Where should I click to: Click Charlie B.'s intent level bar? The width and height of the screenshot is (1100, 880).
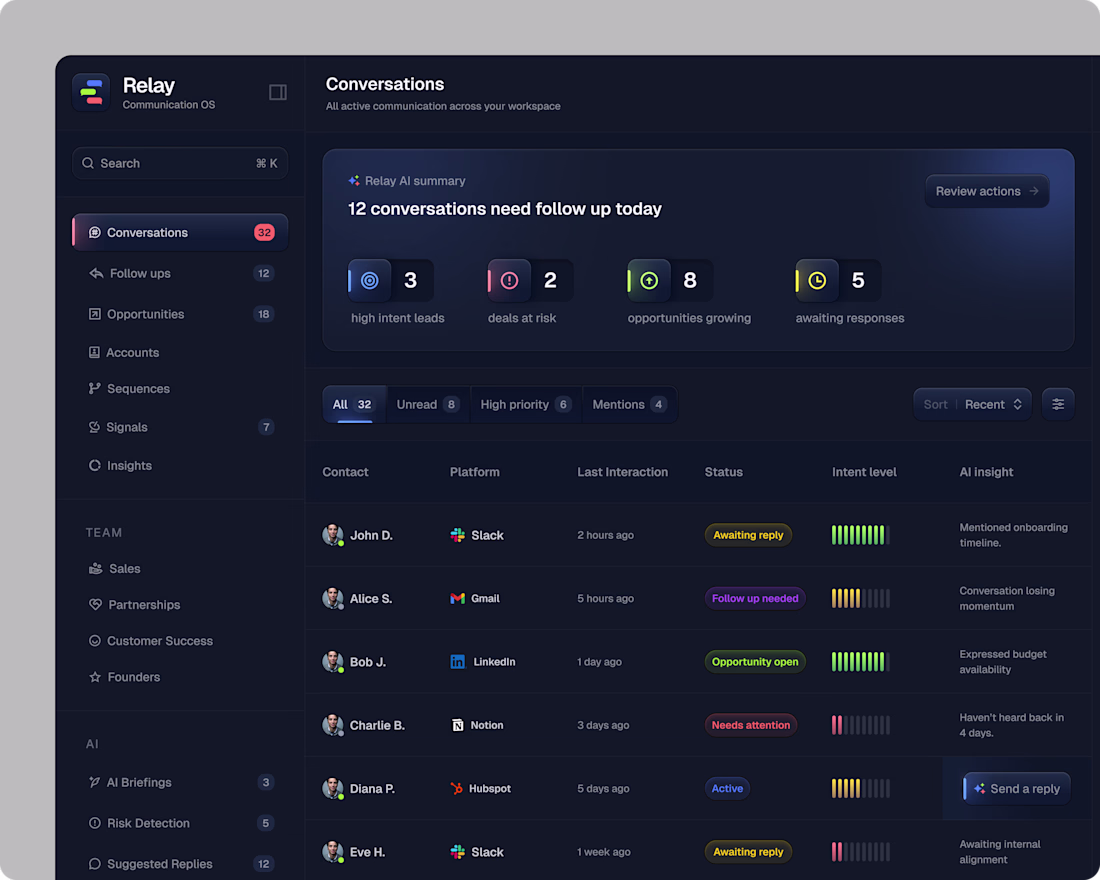(x=861, y=725)
